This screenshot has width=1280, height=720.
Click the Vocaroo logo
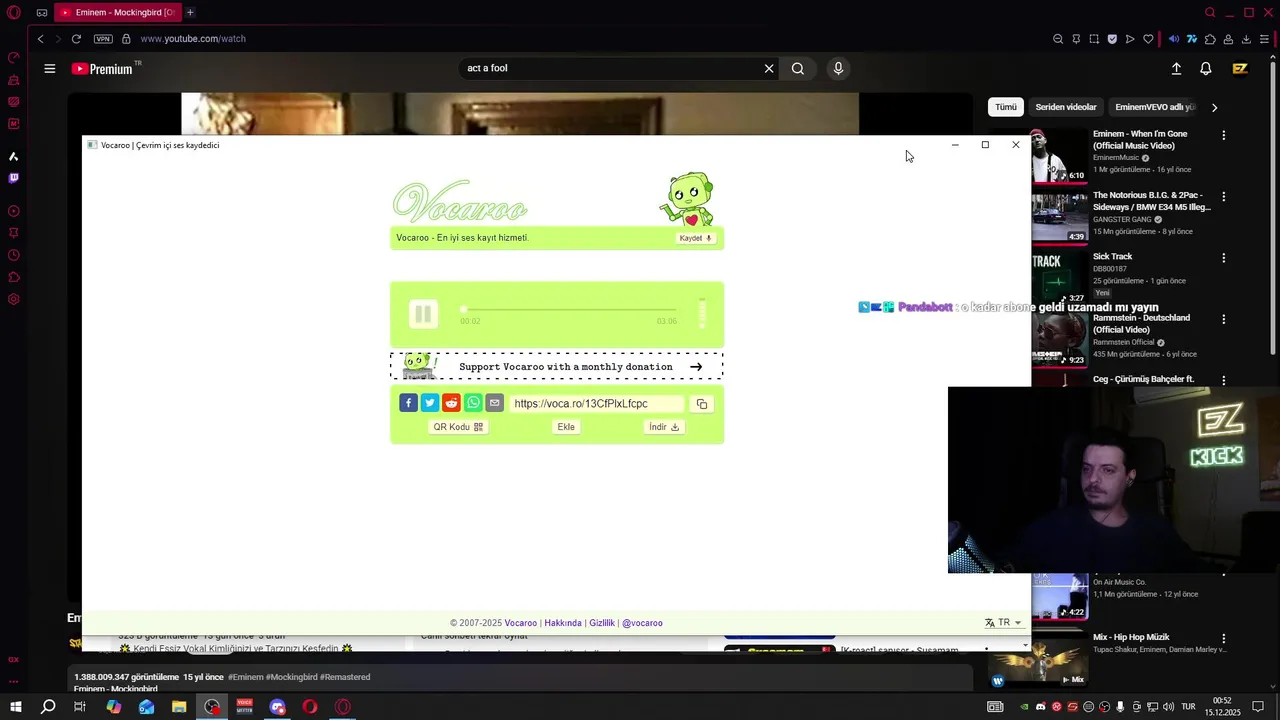[x=460, y=203]
